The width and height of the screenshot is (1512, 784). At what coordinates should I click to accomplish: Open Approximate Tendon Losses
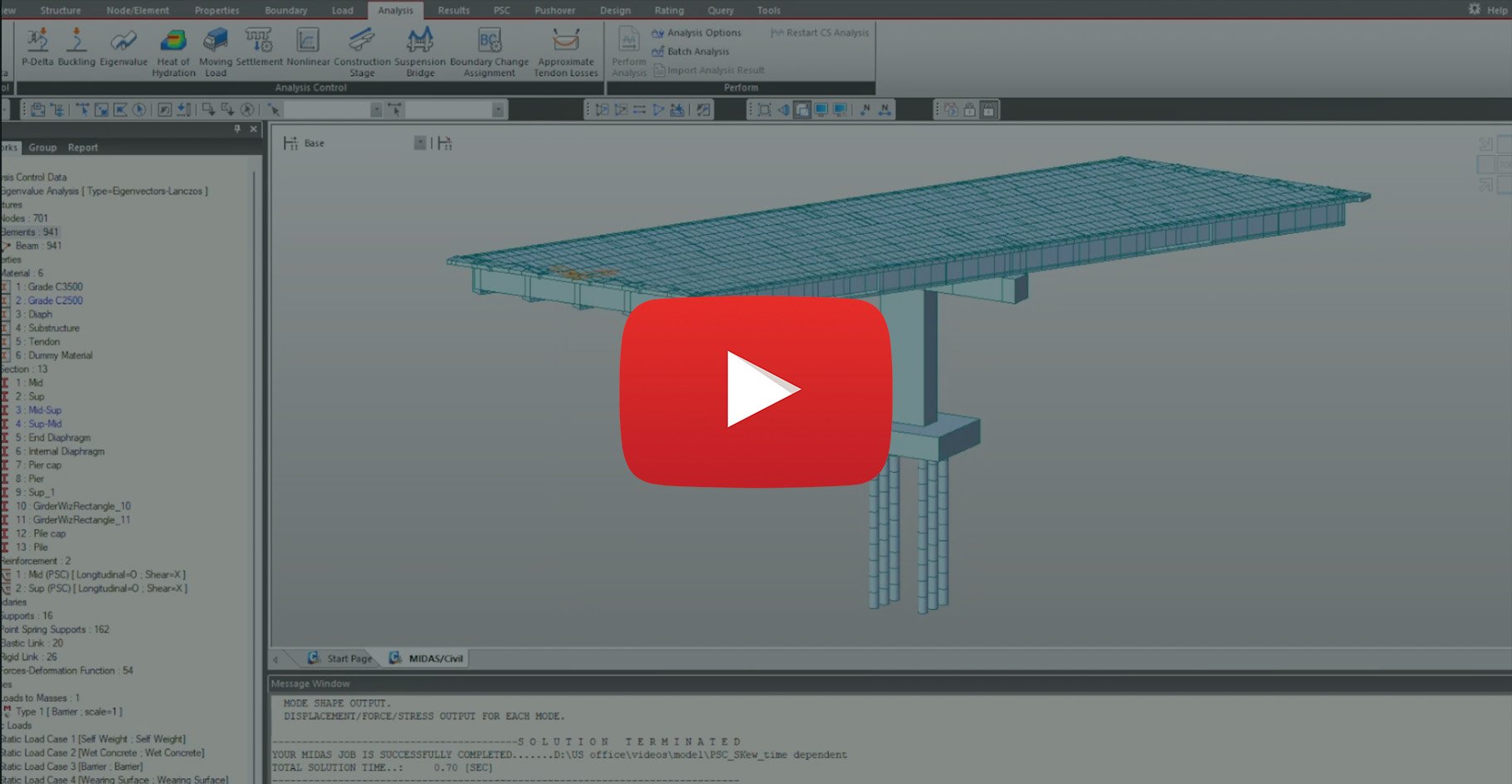point(566,52)
